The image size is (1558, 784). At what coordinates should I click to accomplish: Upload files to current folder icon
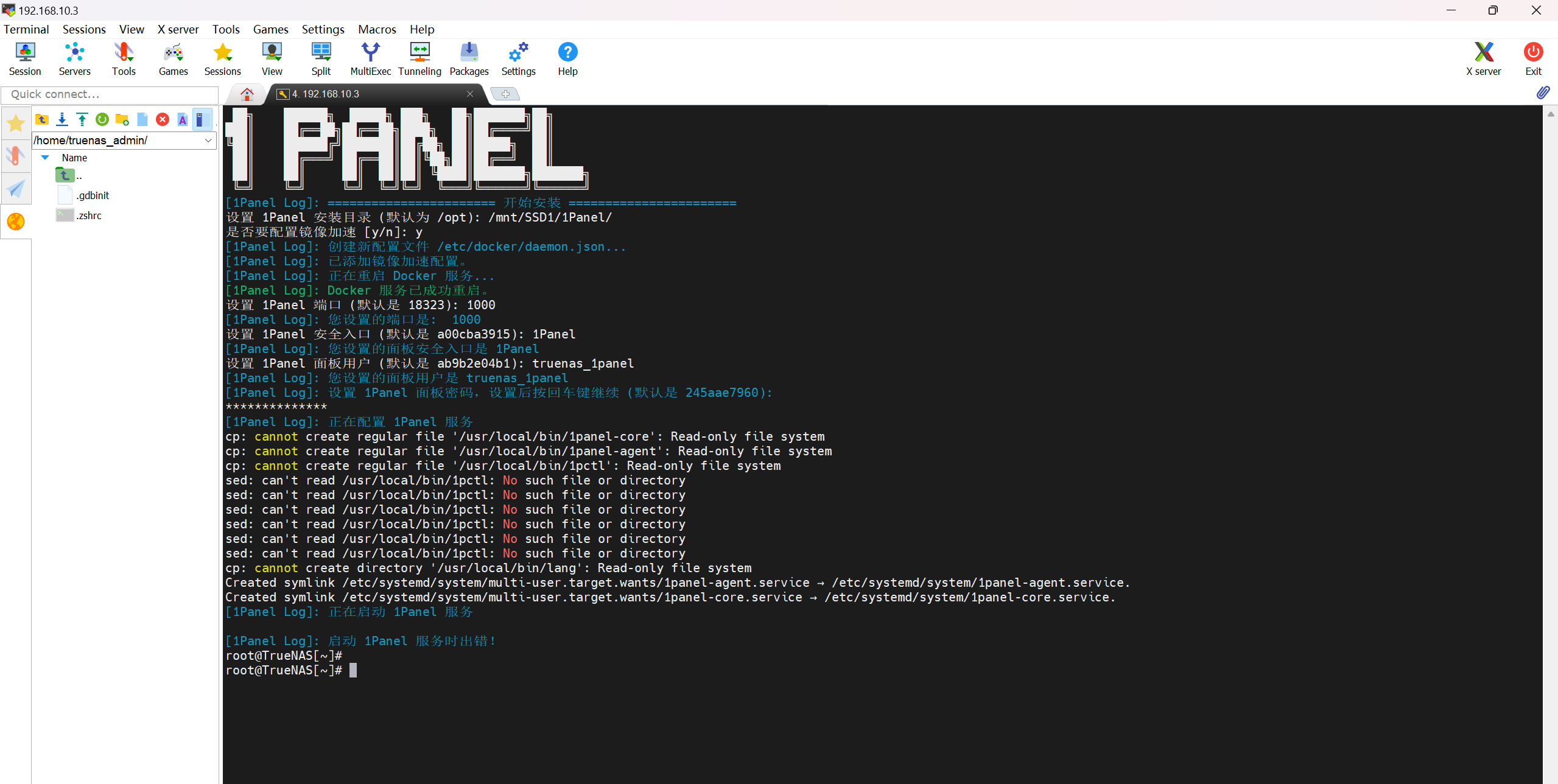click(x=82, y=119)
